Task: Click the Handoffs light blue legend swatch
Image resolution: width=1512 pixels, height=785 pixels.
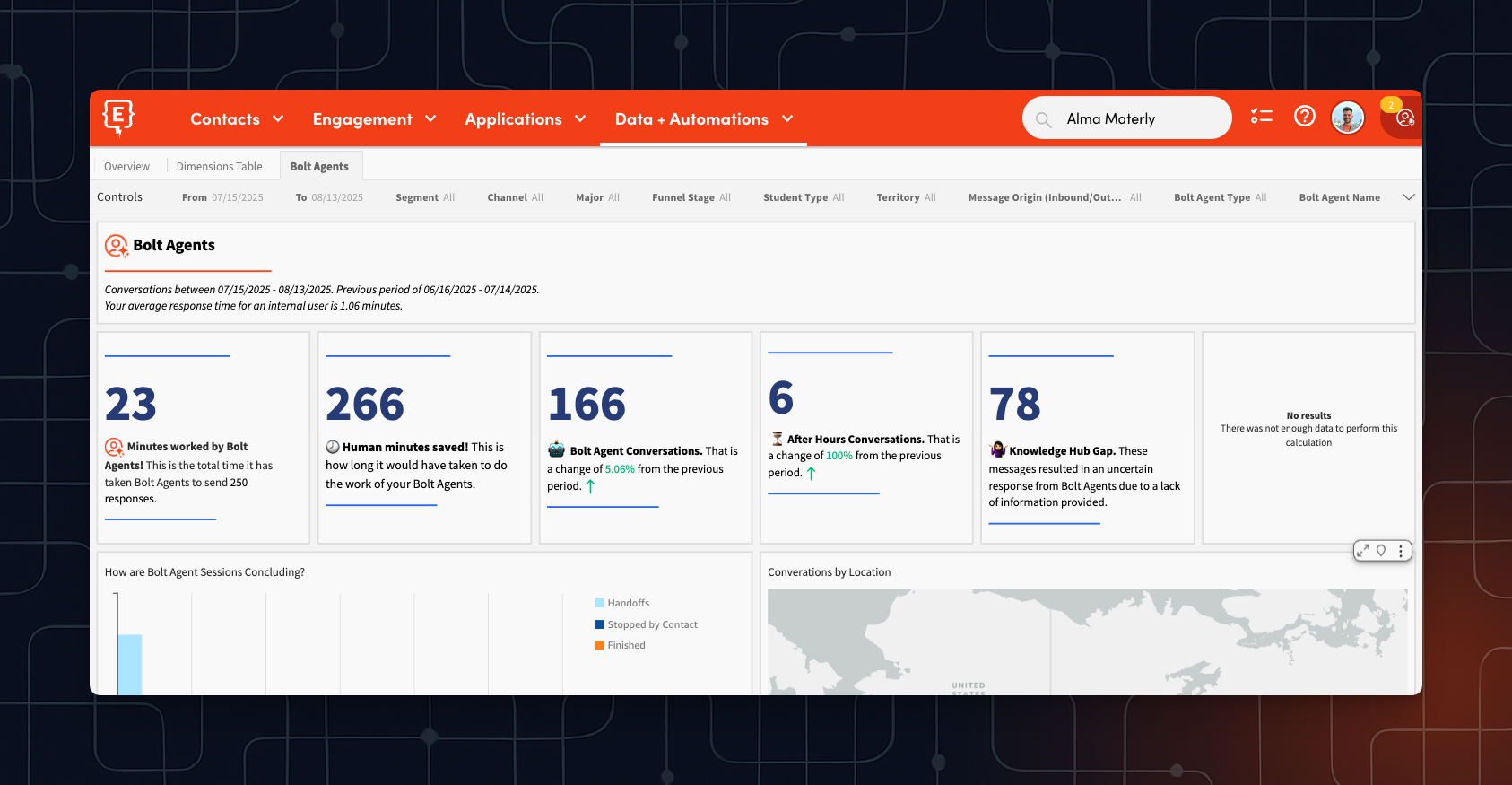Action: click(x=599, y=603)
